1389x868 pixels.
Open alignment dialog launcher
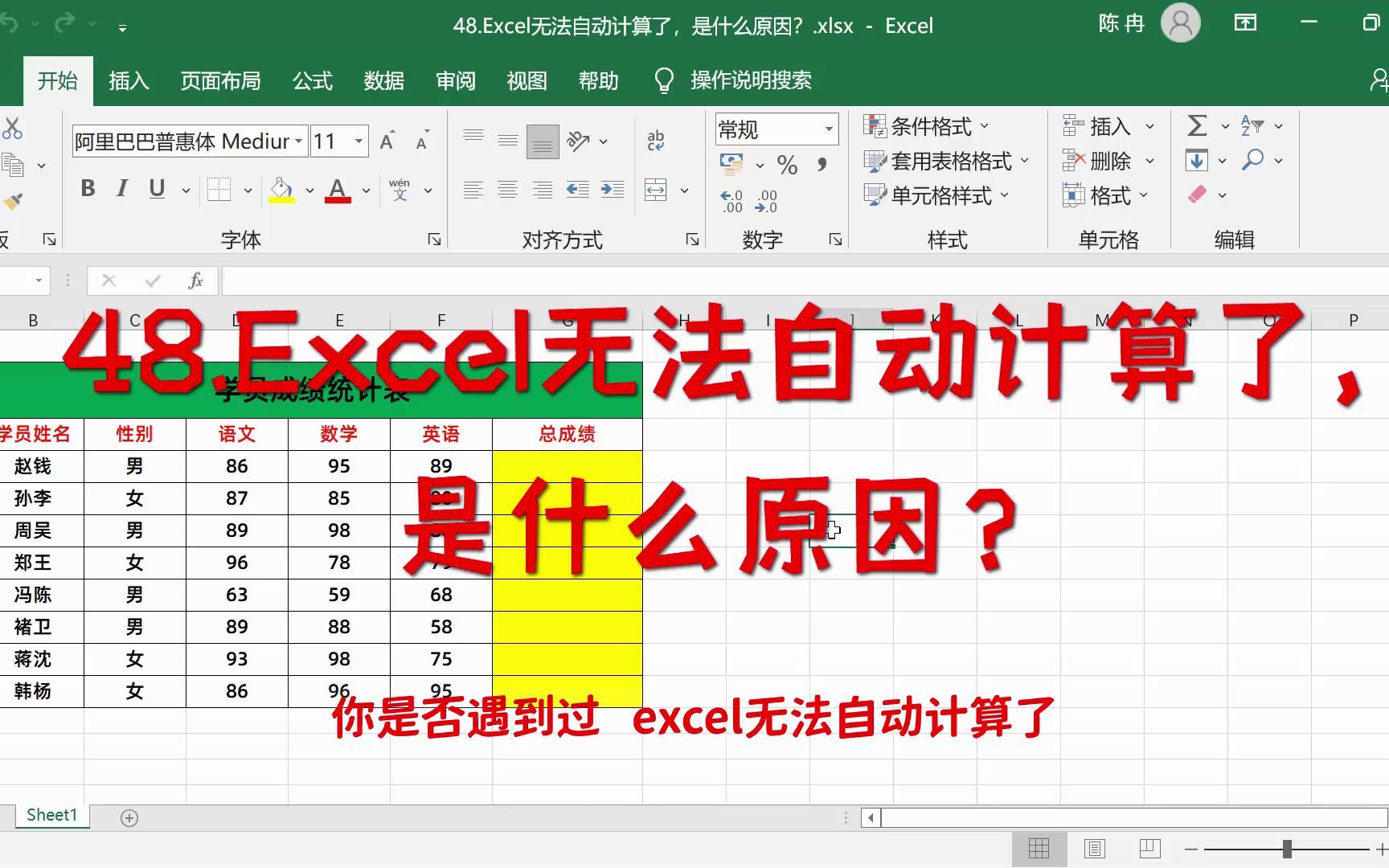pyautogui.click(x=692, y=240)
